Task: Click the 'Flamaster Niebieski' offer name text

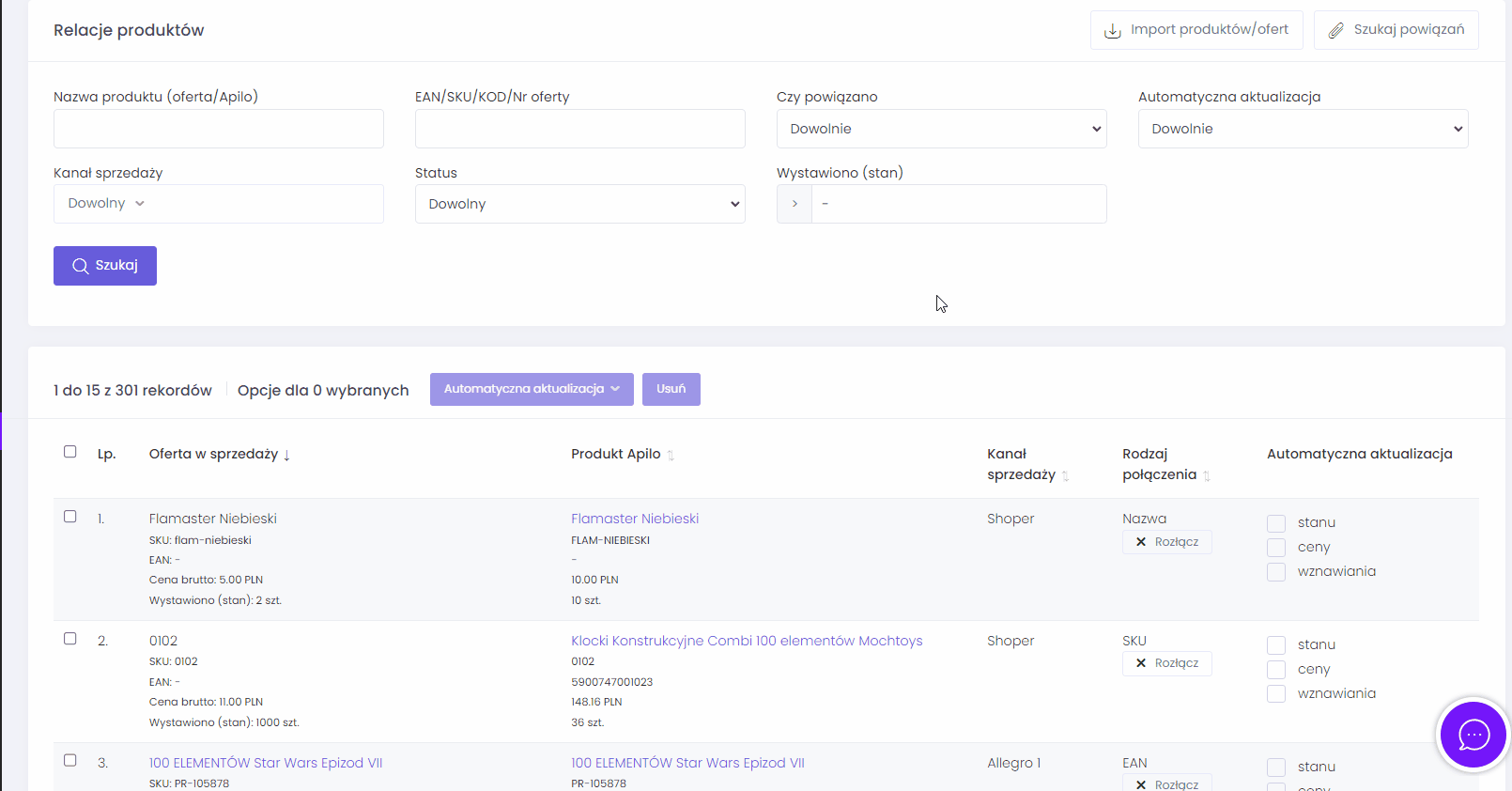Action: pos(213,519)
